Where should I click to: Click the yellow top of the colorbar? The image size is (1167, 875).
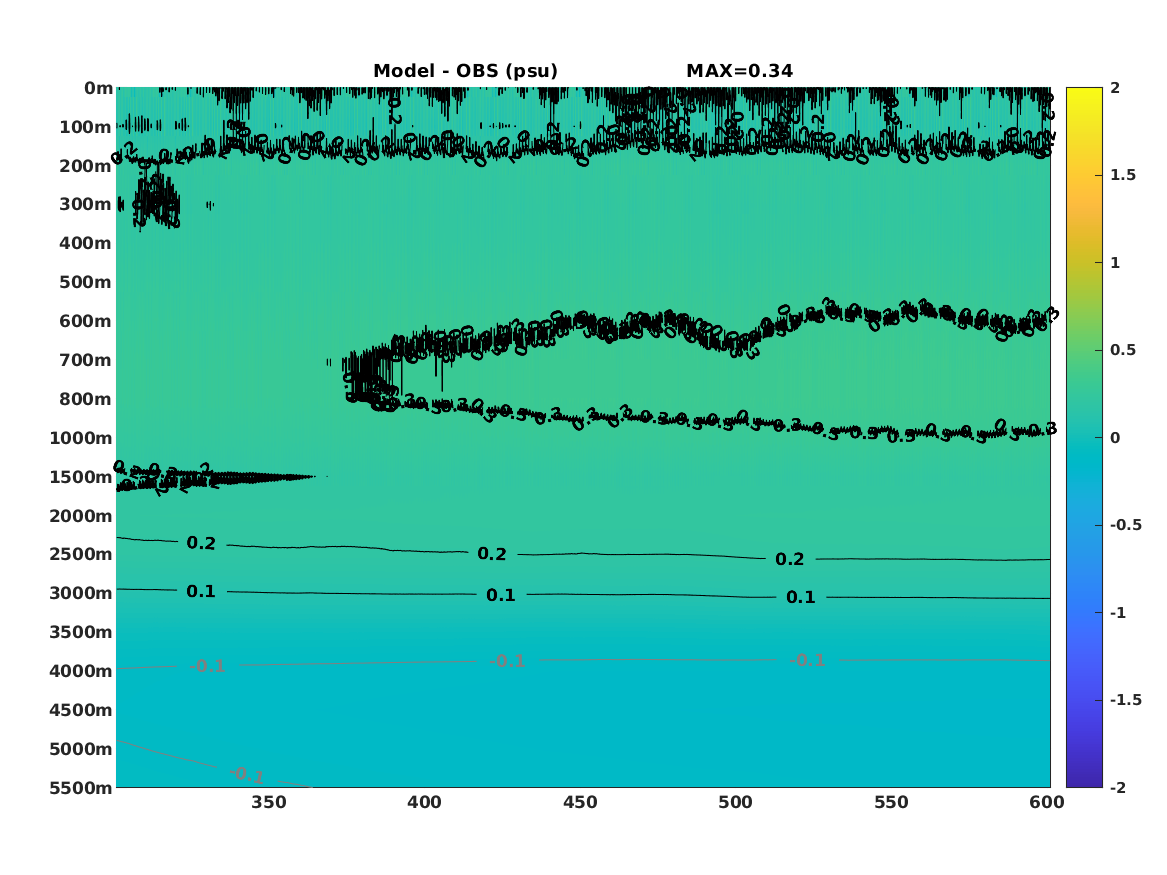(1084, 92)
